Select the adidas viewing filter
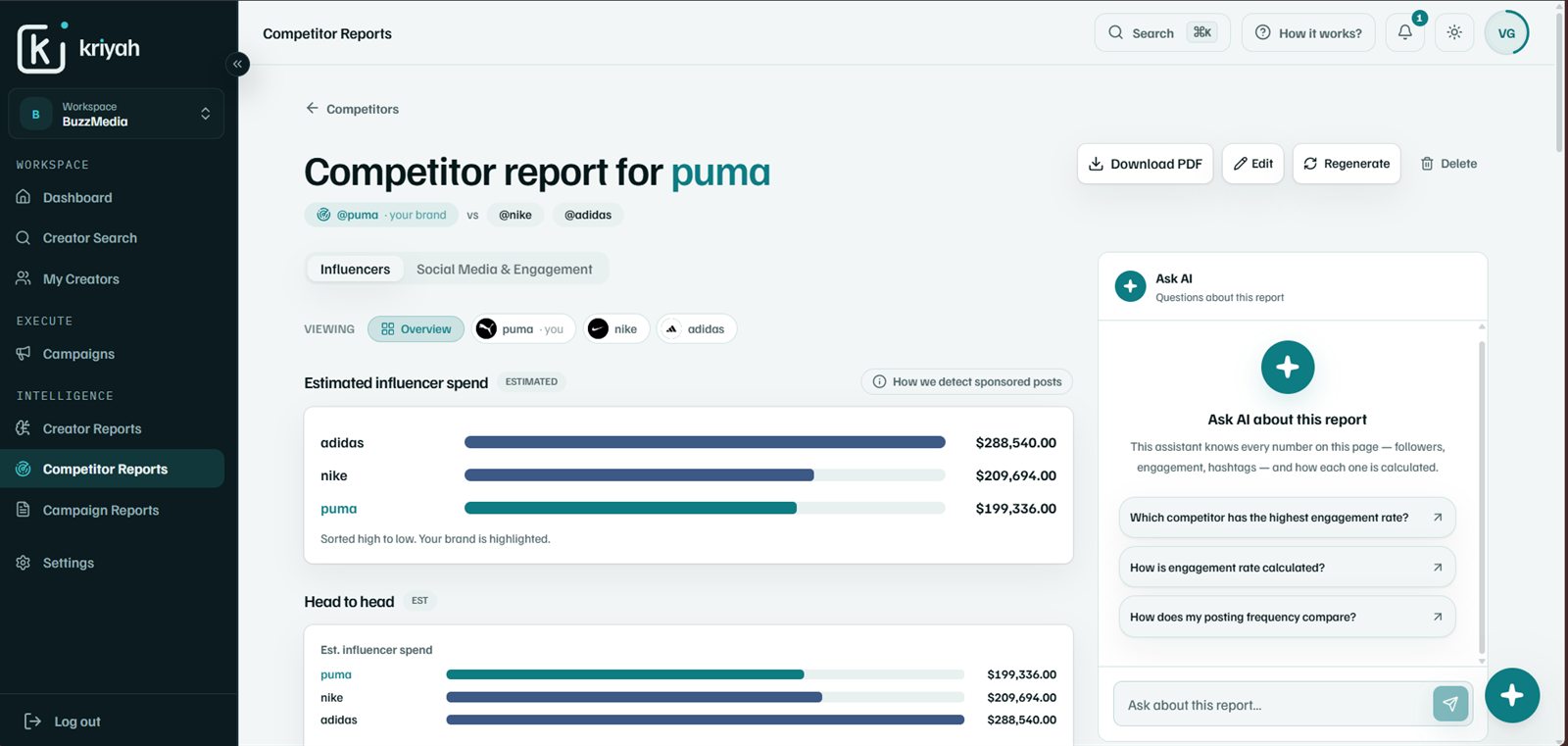The width and height of the screenshot is (1568, 746). (x=697, y=329)
